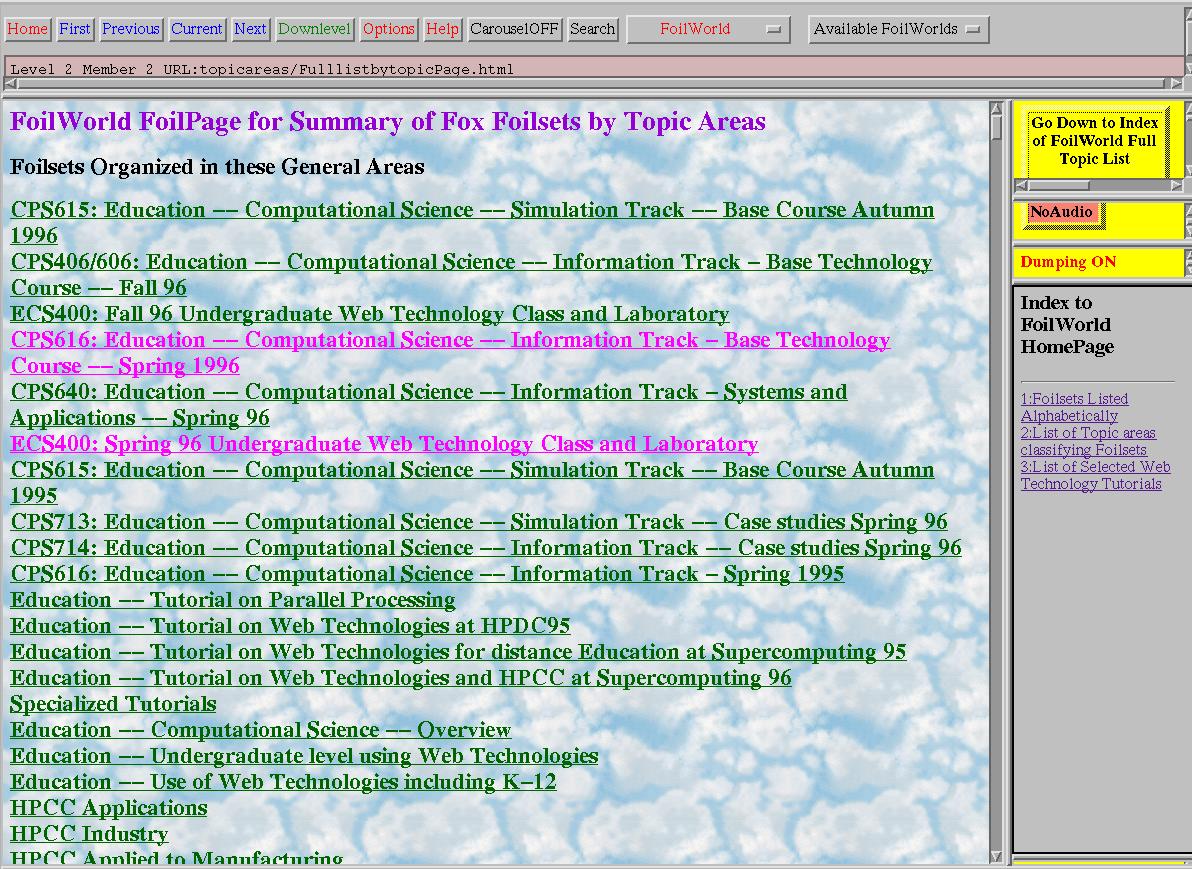Click the up arrow of the main page scrollbar

click(x=997, y=108)
